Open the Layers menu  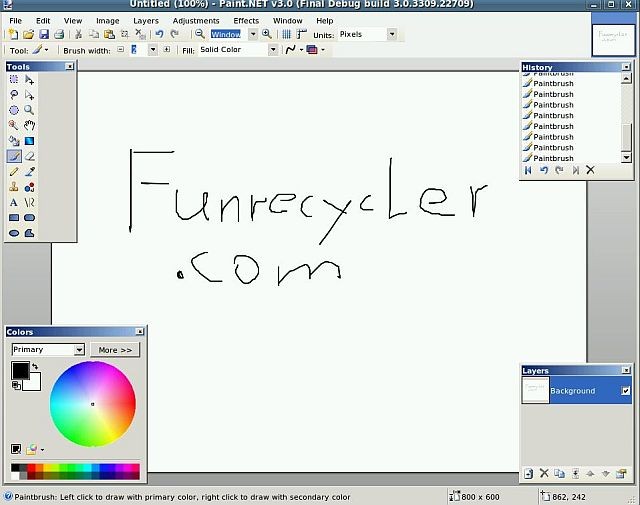146,20
